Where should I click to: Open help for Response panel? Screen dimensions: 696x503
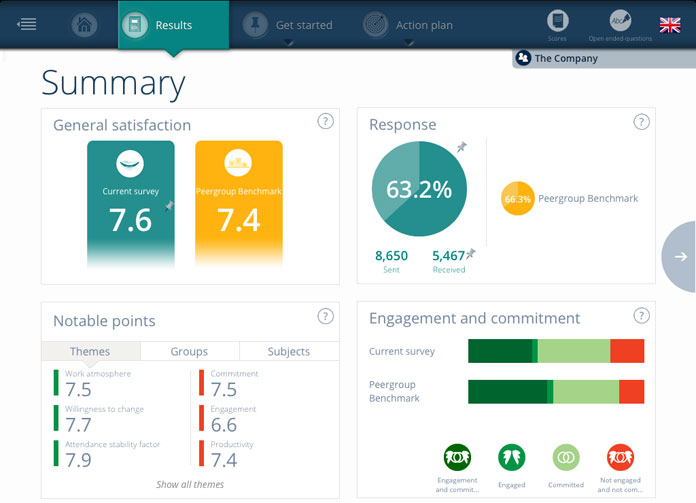641,121
